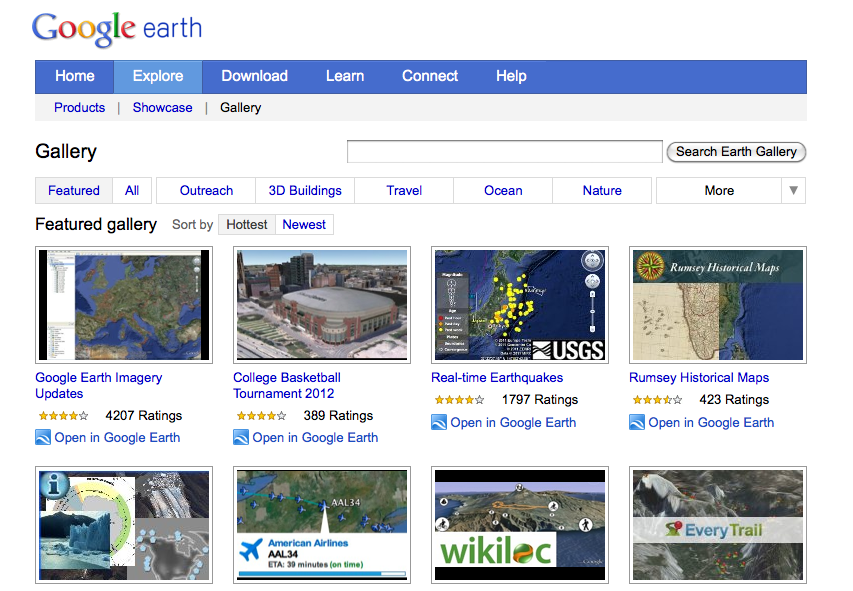
Task: Open the College Basketball stadium thumbnail
Action: pyautogui.click(x=322, y=305)
